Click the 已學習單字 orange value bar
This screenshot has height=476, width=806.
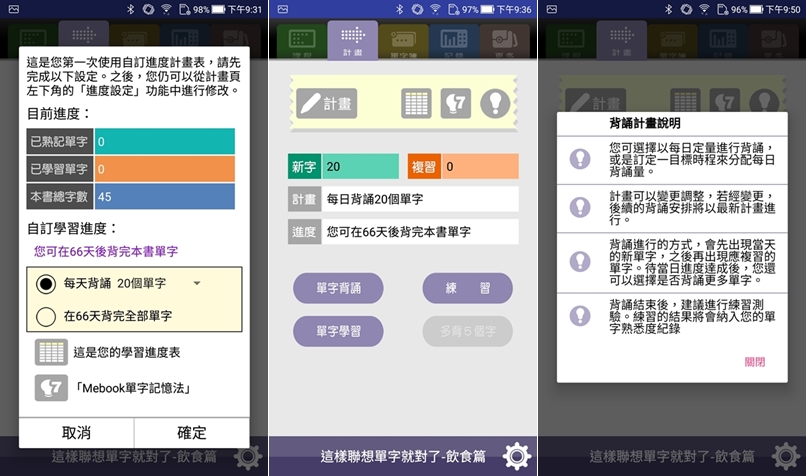pos(164,169)
